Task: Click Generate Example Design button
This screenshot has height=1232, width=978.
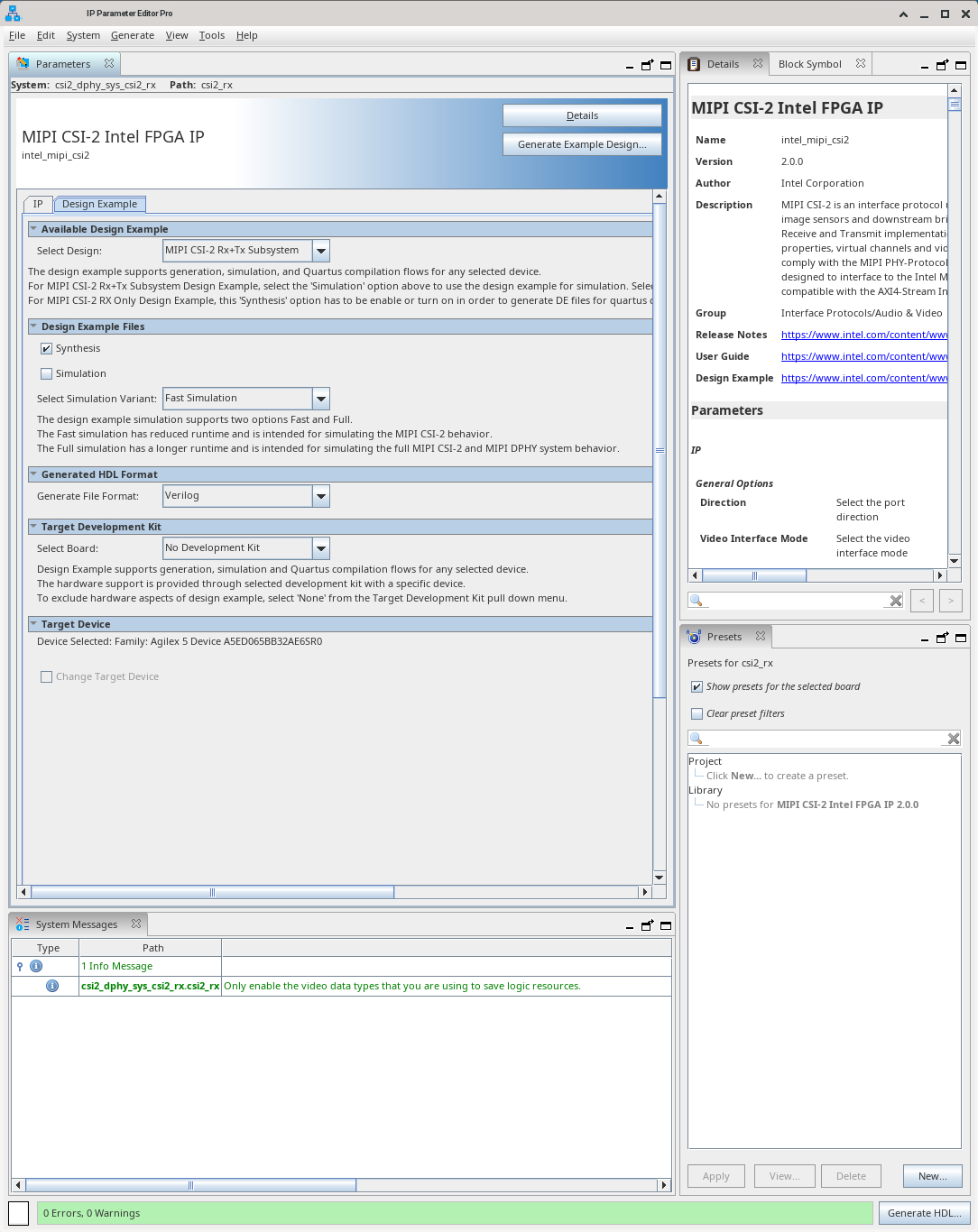Action: tap(582, 144)
